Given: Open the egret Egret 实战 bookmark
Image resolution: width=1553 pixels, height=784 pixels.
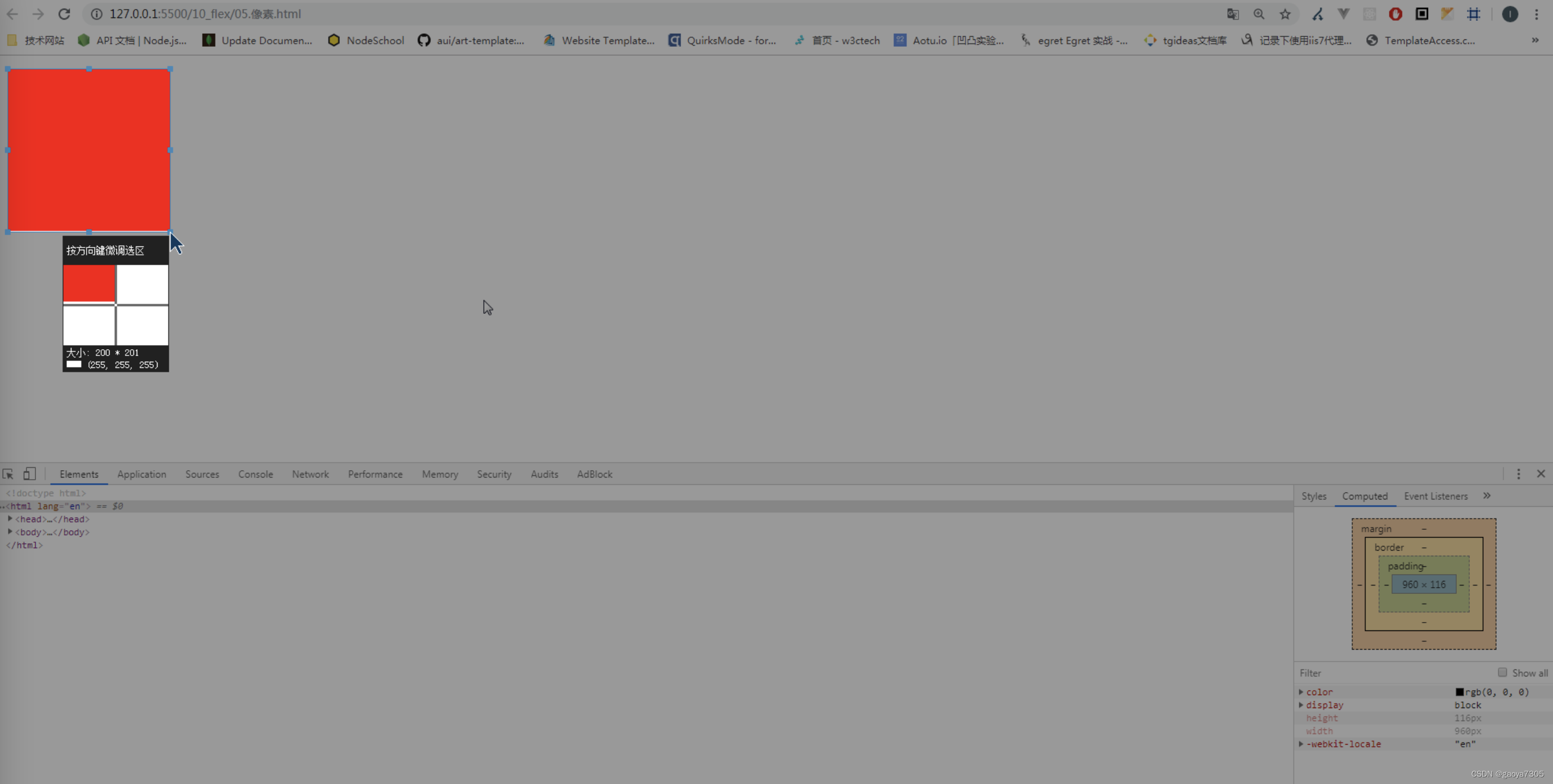Looking at the screenshot, I should tap(1074, 40).
